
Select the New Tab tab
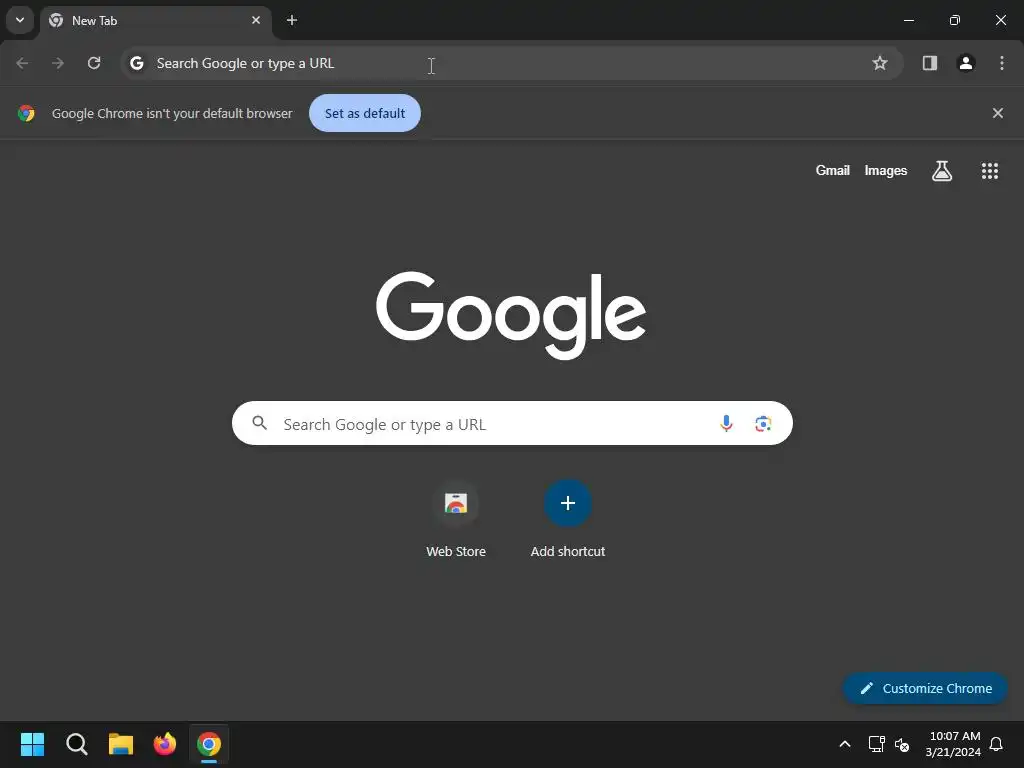point(155,21)
